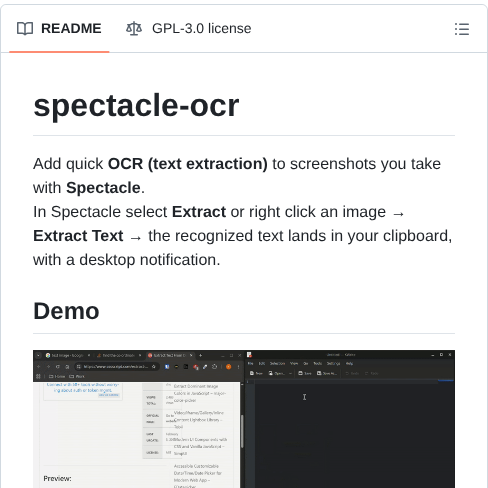Click the words "with a desktop notification."

[x=127, y=260]
